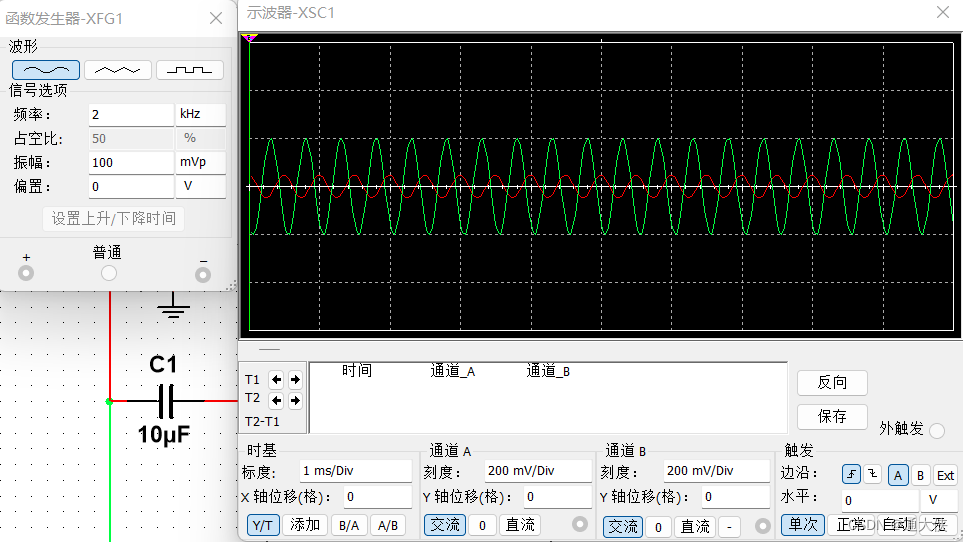Open the frequency unit kHz dropdown

coord(201,114)
